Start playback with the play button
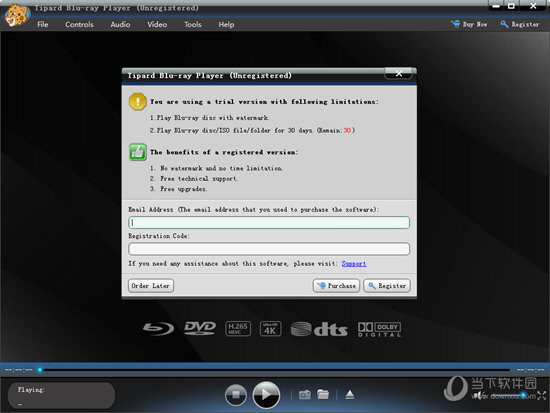The image size is (550, 413). pos(266,395)
